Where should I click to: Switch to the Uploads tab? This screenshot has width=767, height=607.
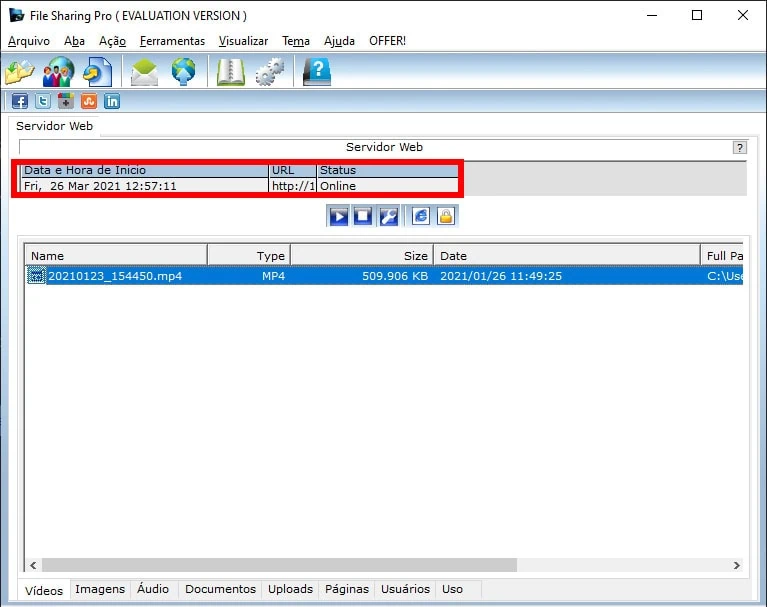coord(290,589)
